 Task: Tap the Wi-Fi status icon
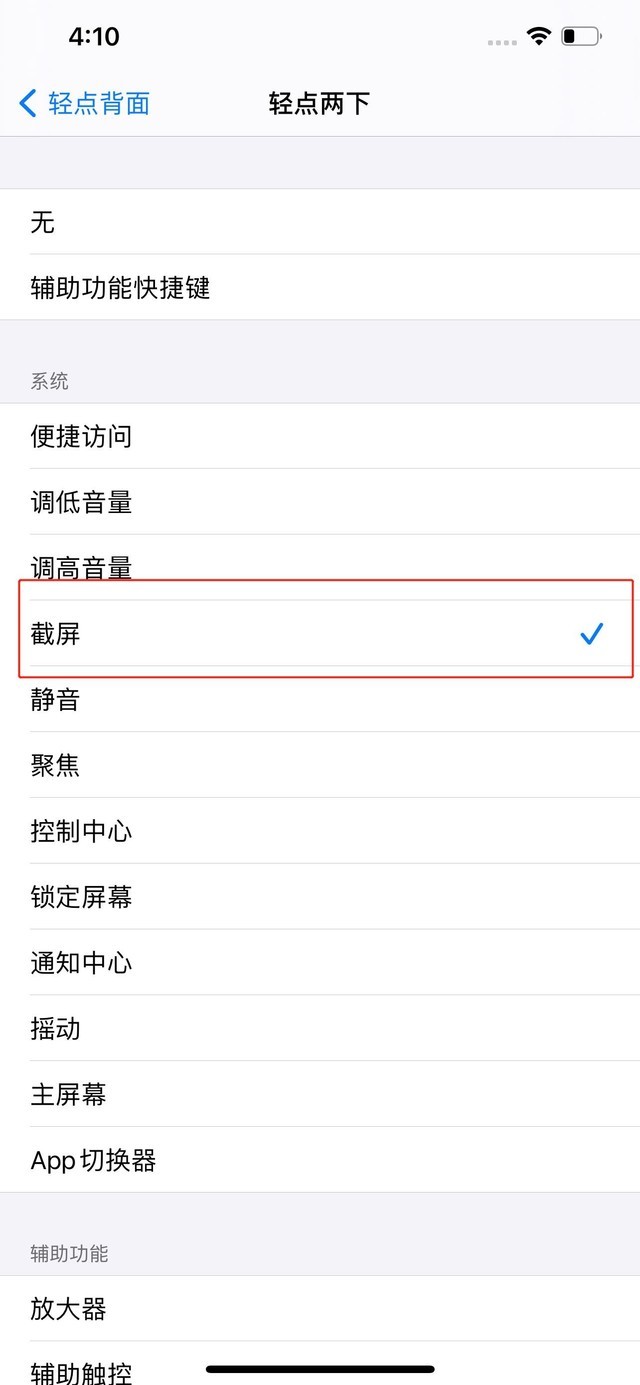click(x=540, y=37)
